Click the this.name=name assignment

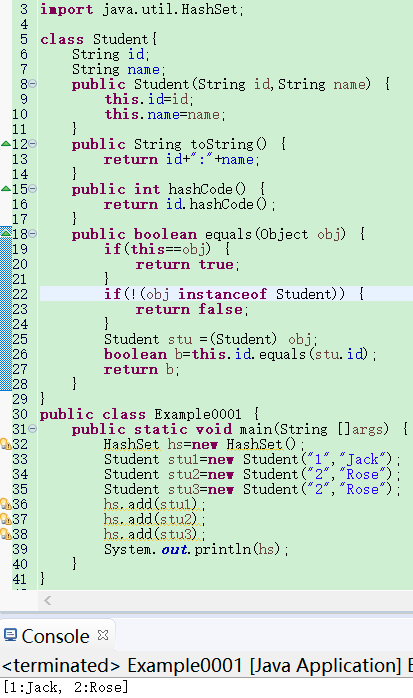click(x=165, y=114)
